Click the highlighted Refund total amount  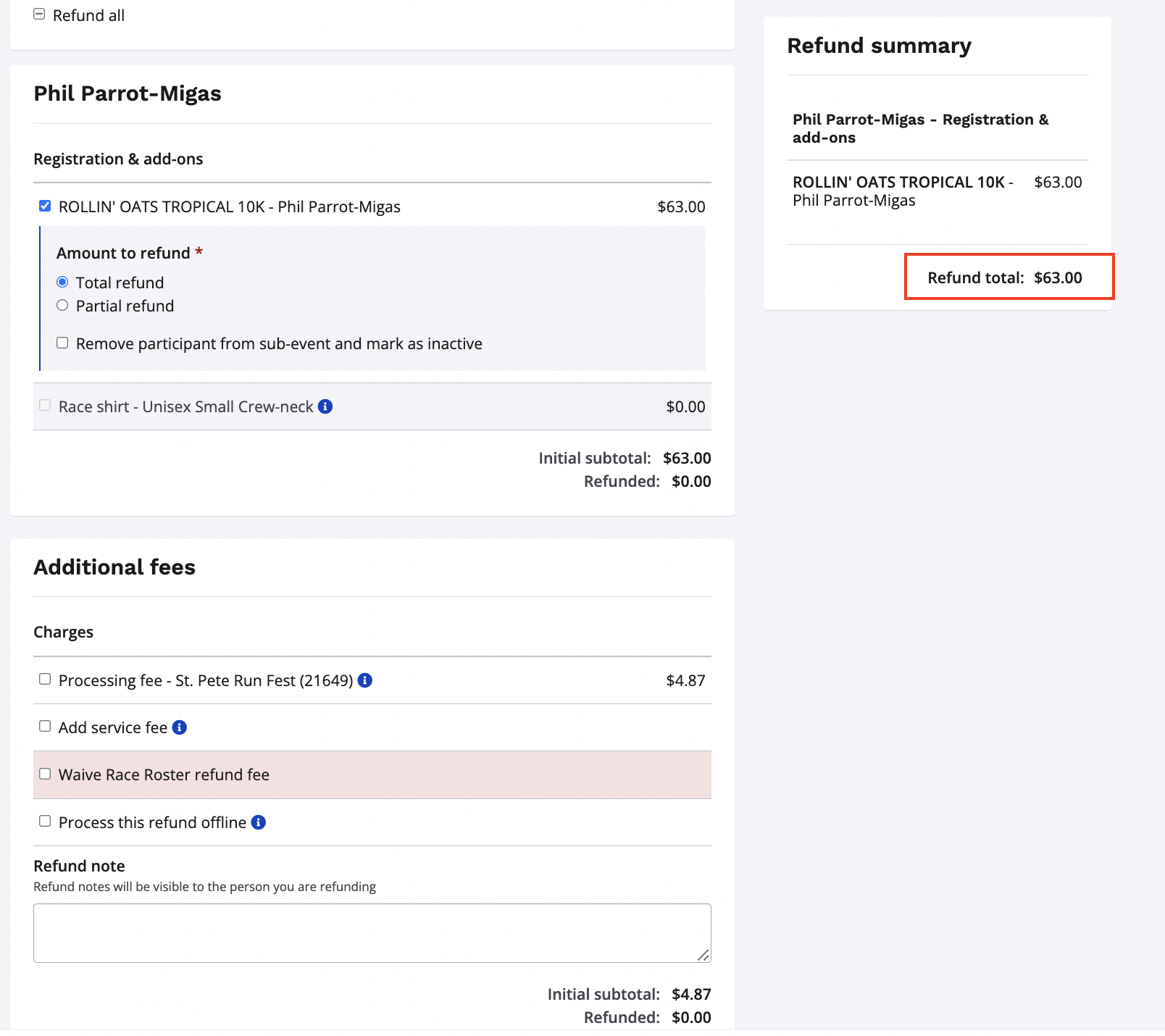tap(1057, 277)
